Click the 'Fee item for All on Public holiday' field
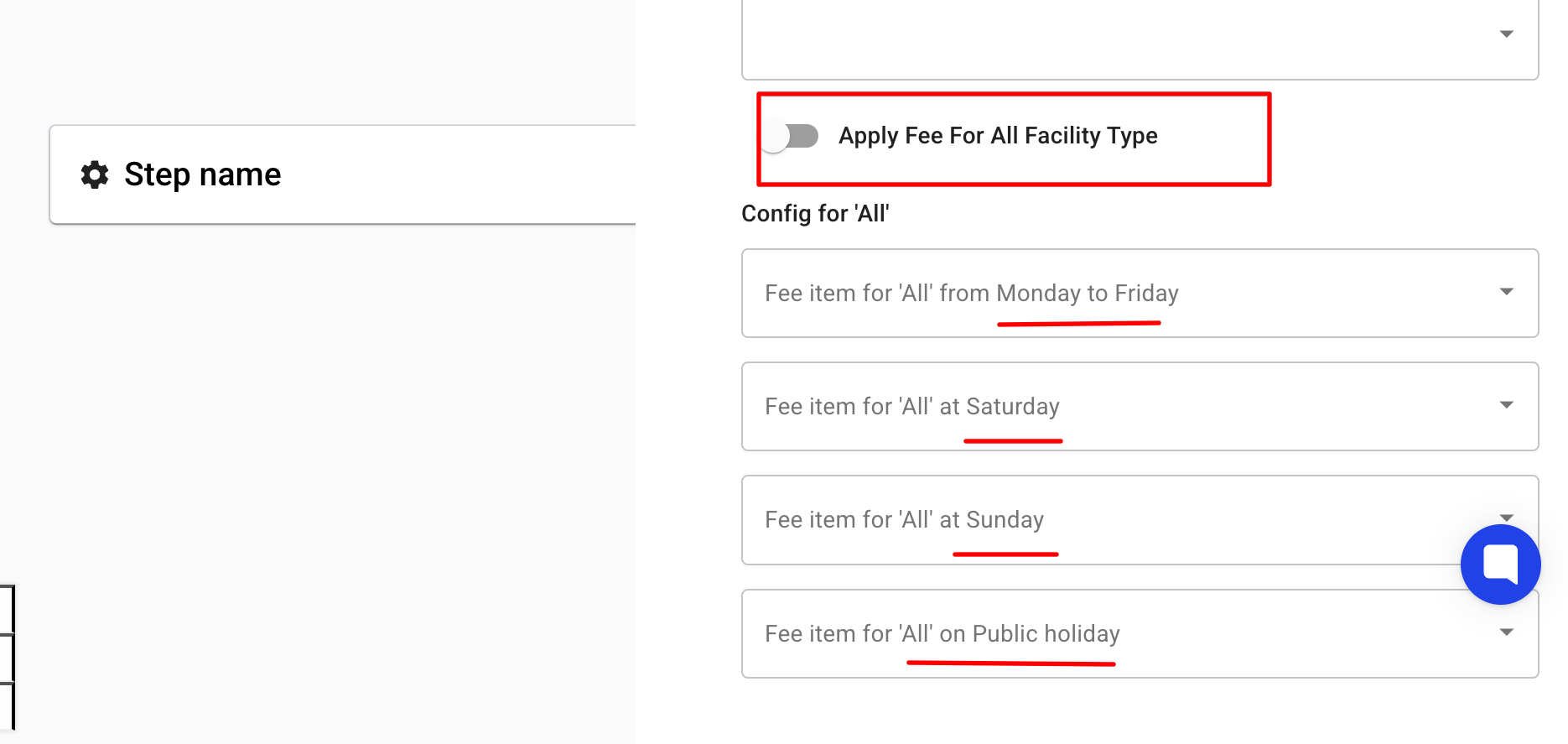Viewport: 1568px width, 744px height. pos(1090,634)
